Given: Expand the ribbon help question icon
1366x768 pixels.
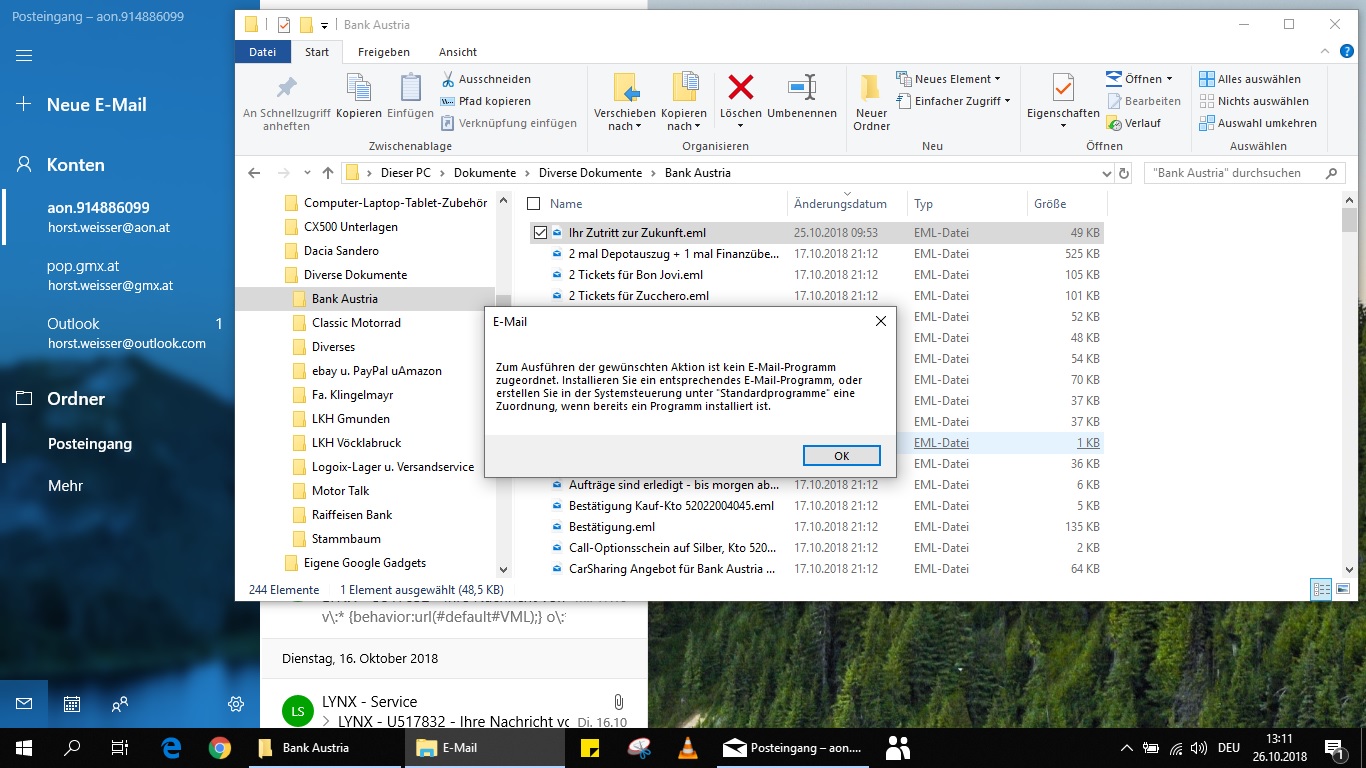Looking at the screenshot, I should click(1349, 52).
